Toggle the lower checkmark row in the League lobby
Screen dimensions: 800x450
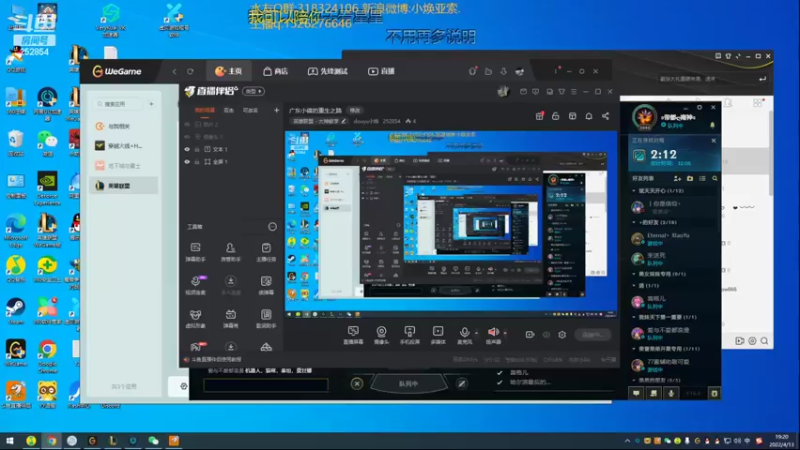(x=499, y=382)
